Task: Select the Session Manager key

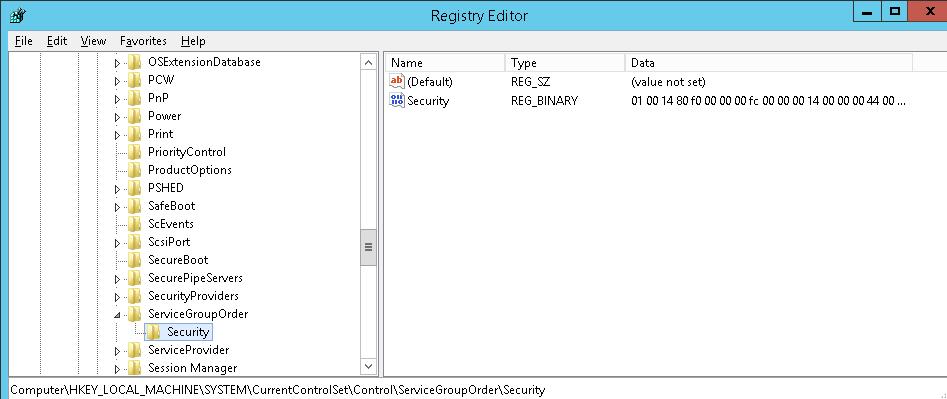Action: point(193,368)
